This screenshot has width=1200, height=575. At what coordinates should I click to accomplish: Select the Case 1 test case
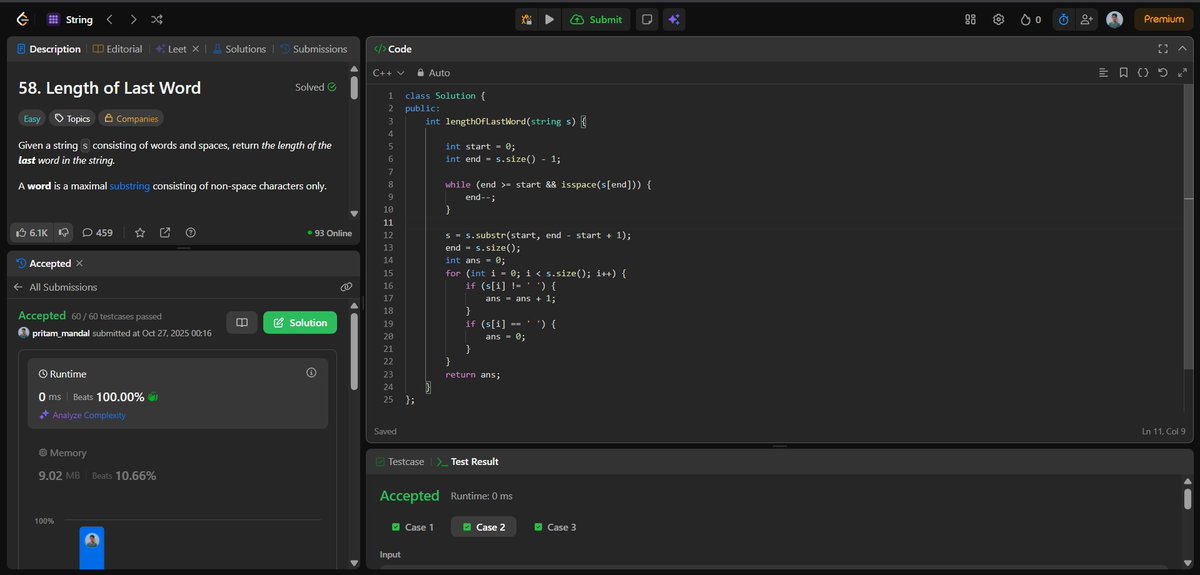click(411, 527)
